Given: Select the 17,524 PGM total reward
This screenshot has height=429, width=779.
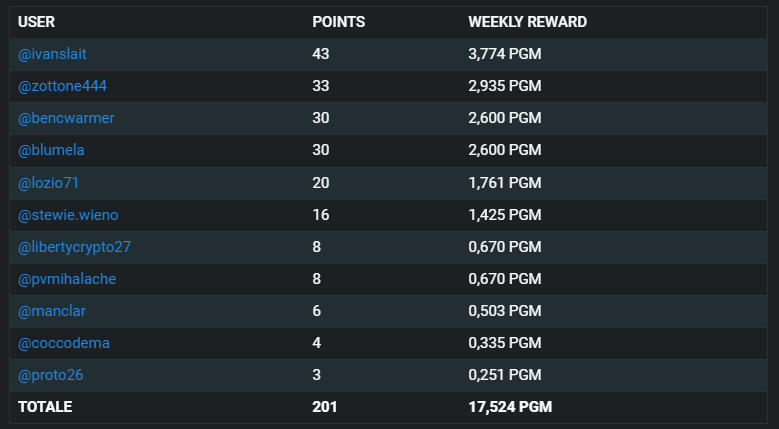Looking at the screenshot, I should pyautogui.click(x=510, y=407).
